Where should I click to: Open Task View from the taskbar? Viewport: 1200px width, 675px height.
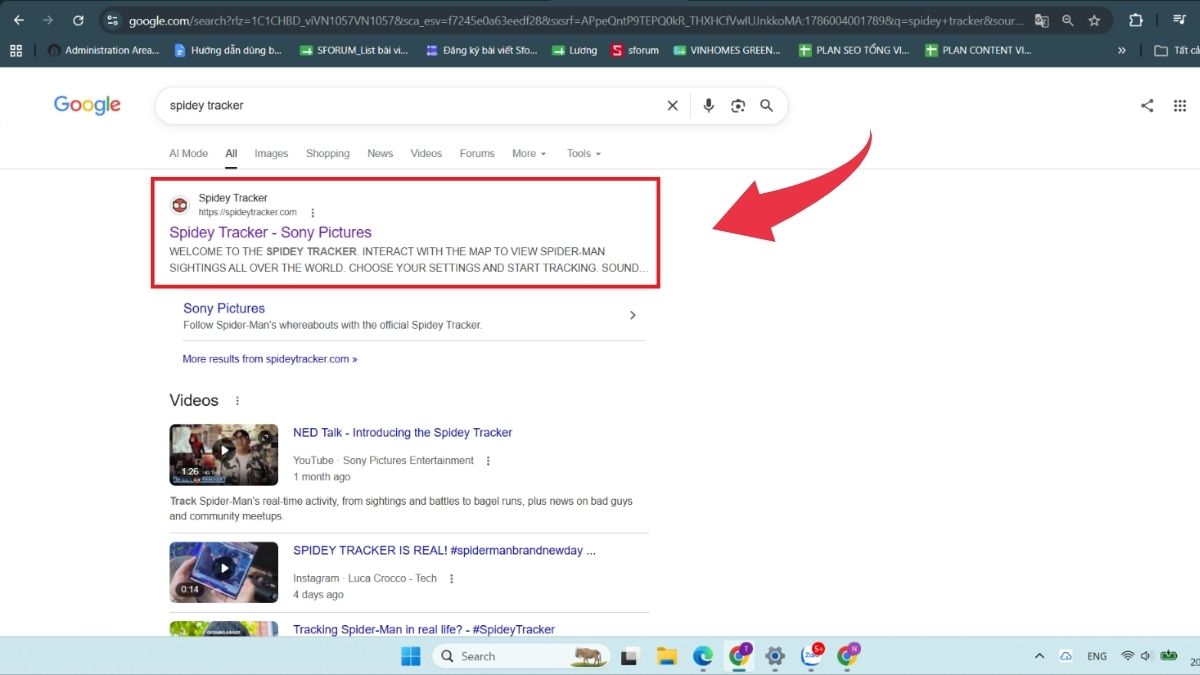[x=629, y=656]
